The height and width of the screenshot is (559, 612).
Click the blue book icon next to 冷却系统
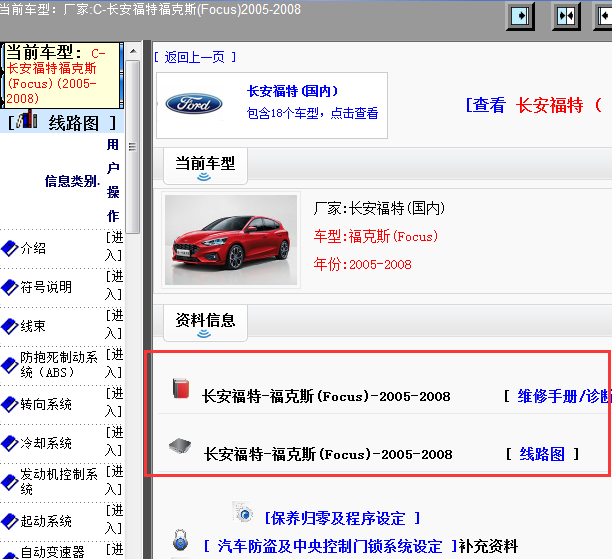(9, 443)
